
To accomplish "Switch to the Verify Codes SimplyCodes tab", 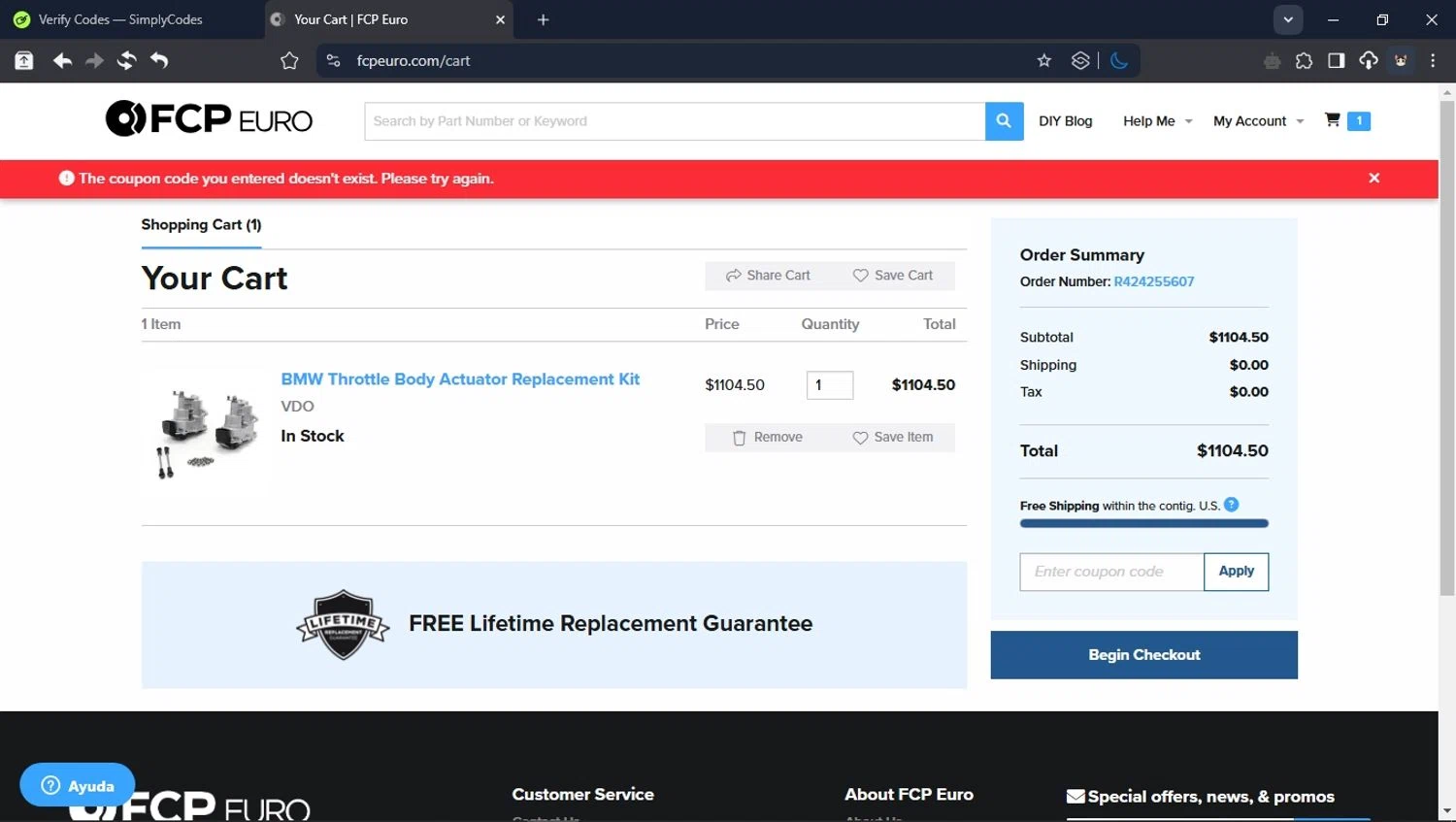I will pos(120,19).
